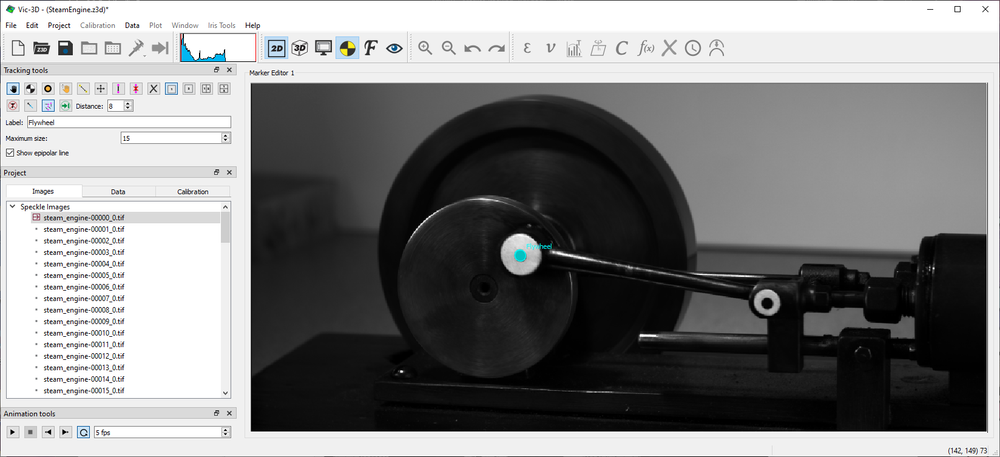1000x457 pixels.
Task: Switch to the Data tab in Project panel
Action: coord(118,191)
